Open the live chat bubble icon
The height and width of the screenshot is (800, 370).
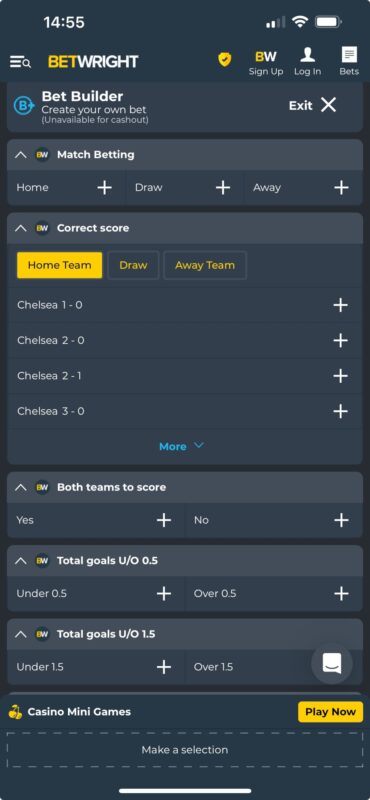pyautogui.click(x=332, y=663)
